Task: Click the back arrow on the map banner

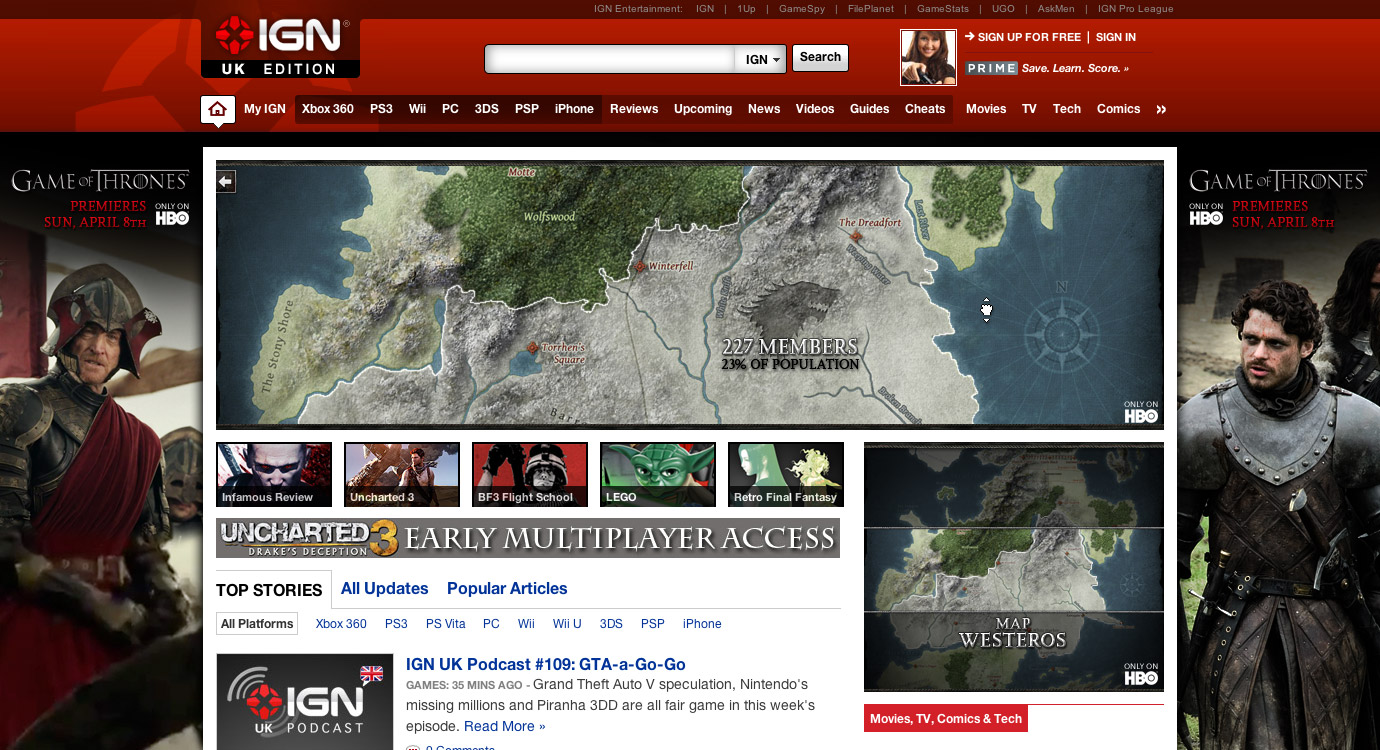Action: 226,181
